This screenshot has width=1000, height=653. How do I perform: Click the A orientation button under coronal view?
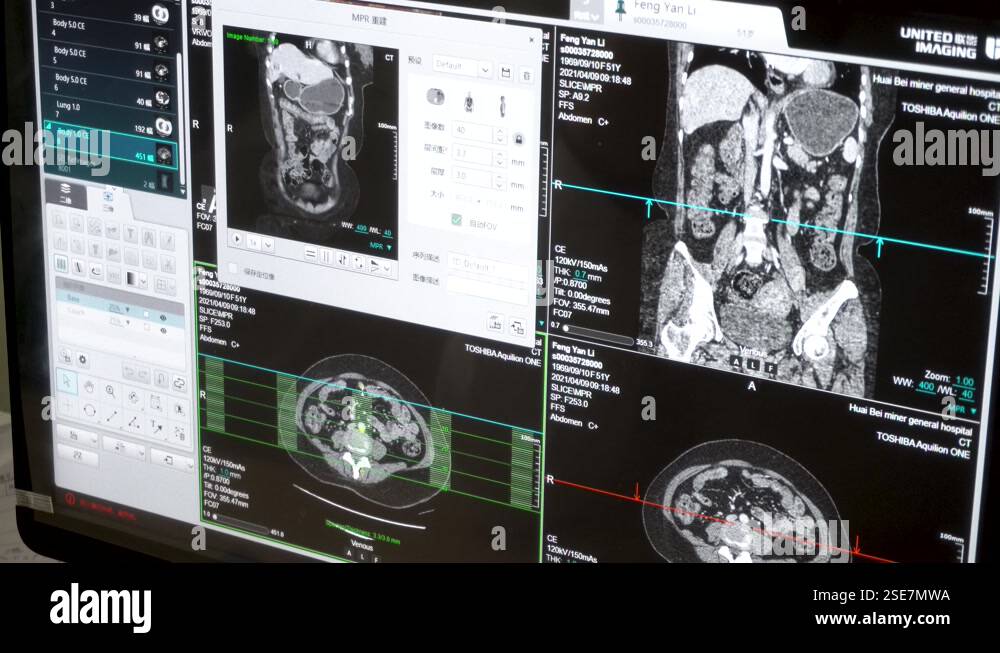737,362
